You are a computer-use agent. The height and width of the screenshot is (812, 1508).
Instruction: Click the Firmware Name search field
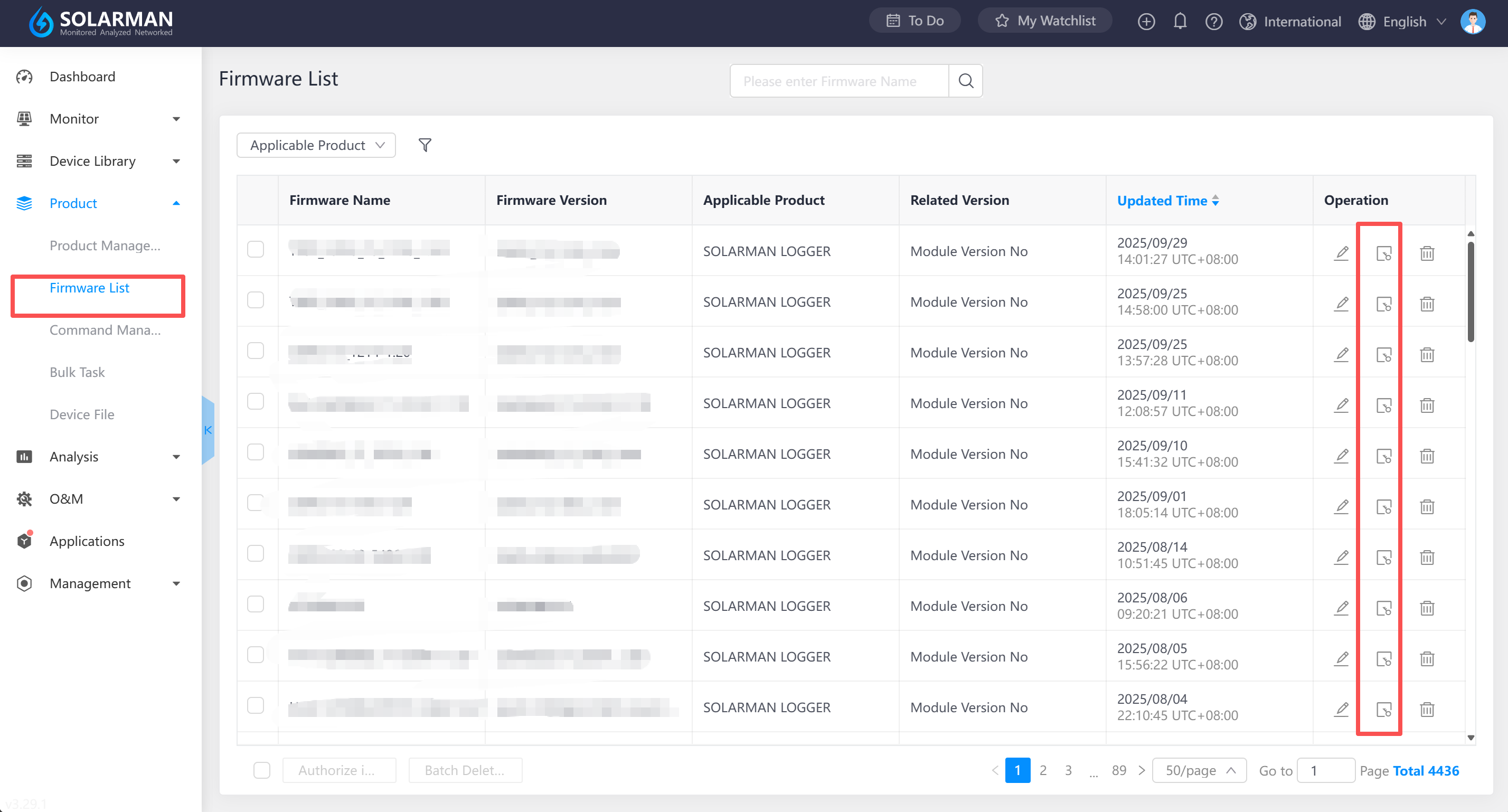pos(838,81)
